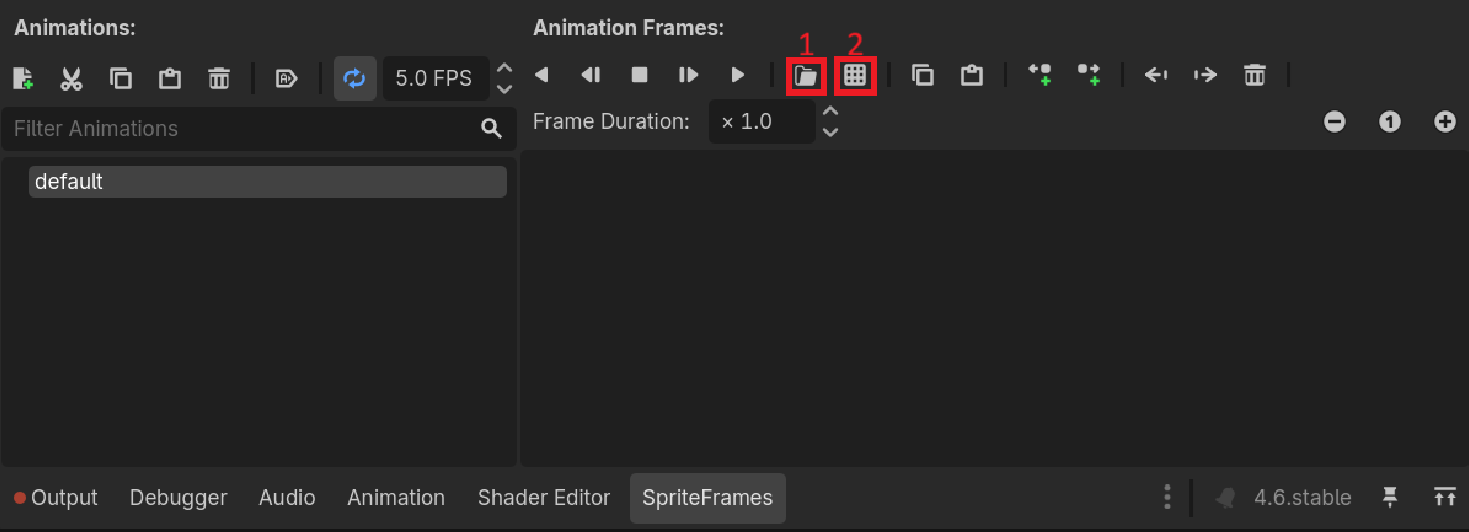
Task: Zoom out the frames view
Action: point(1335,122)
